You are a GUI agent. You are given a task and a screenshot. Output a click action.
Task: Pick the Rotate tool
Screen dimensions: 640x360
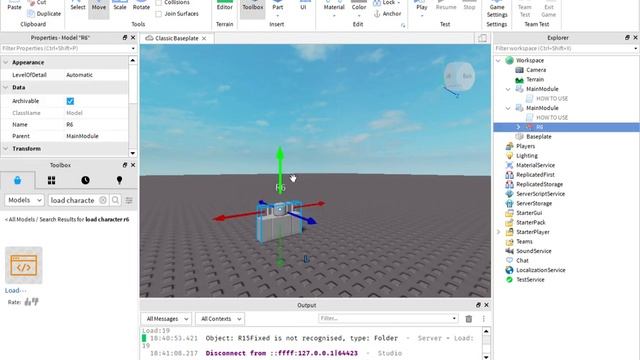(141, 7)
